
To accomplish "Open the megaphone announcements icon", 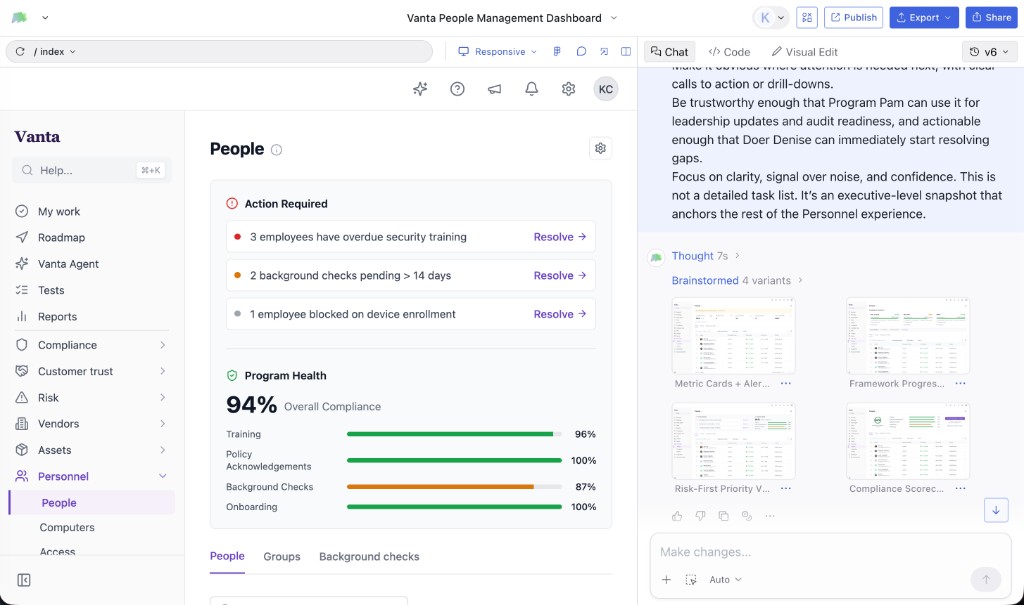I will point(494,89).
